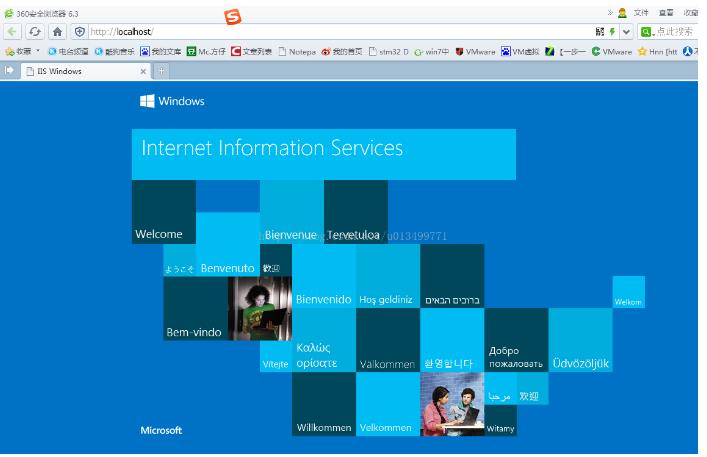Open the VM虚拟 bookmark with paw icon

coord(520,51)
